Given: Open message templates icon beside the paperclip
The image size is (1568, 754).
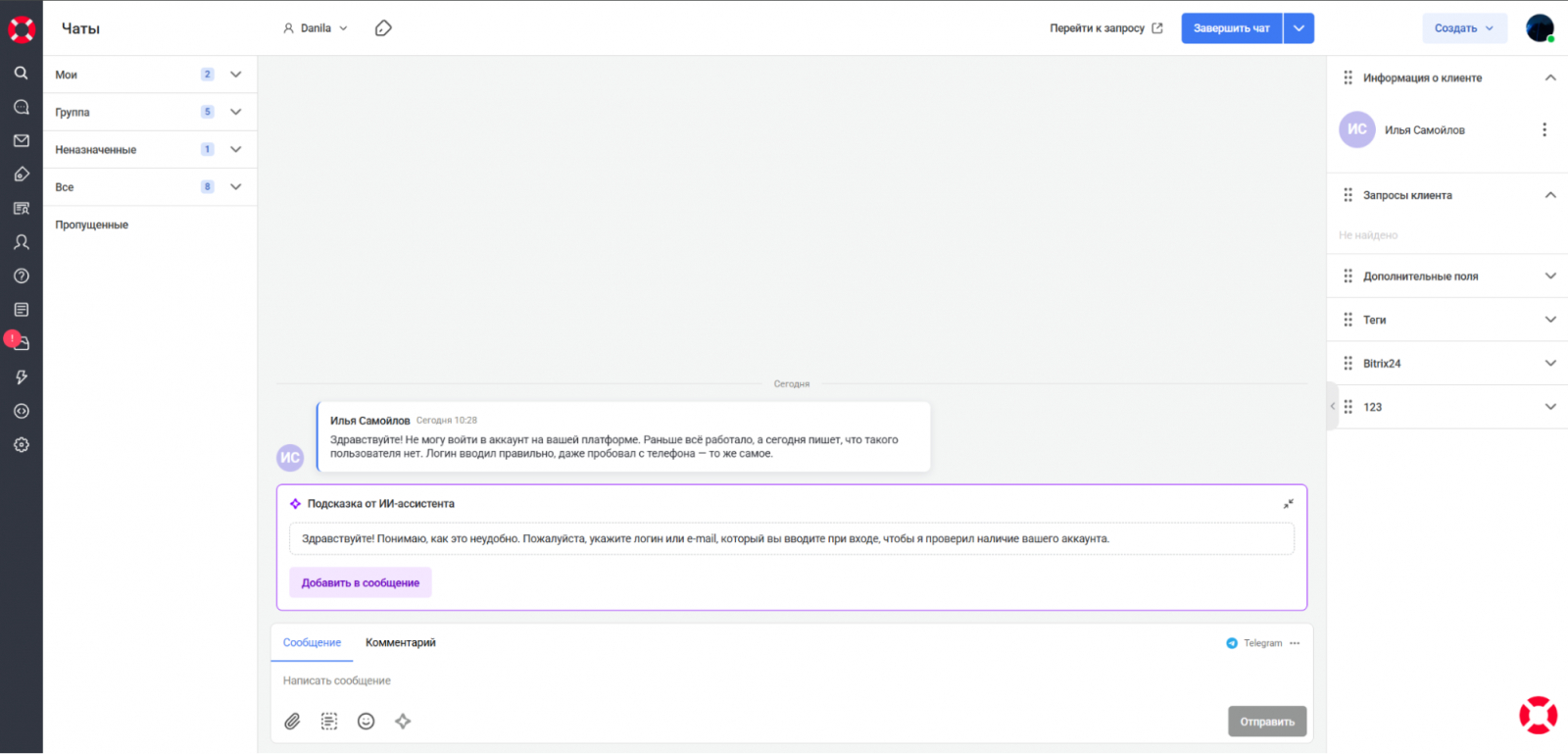Looking at the screenshot, I should 329,722.
